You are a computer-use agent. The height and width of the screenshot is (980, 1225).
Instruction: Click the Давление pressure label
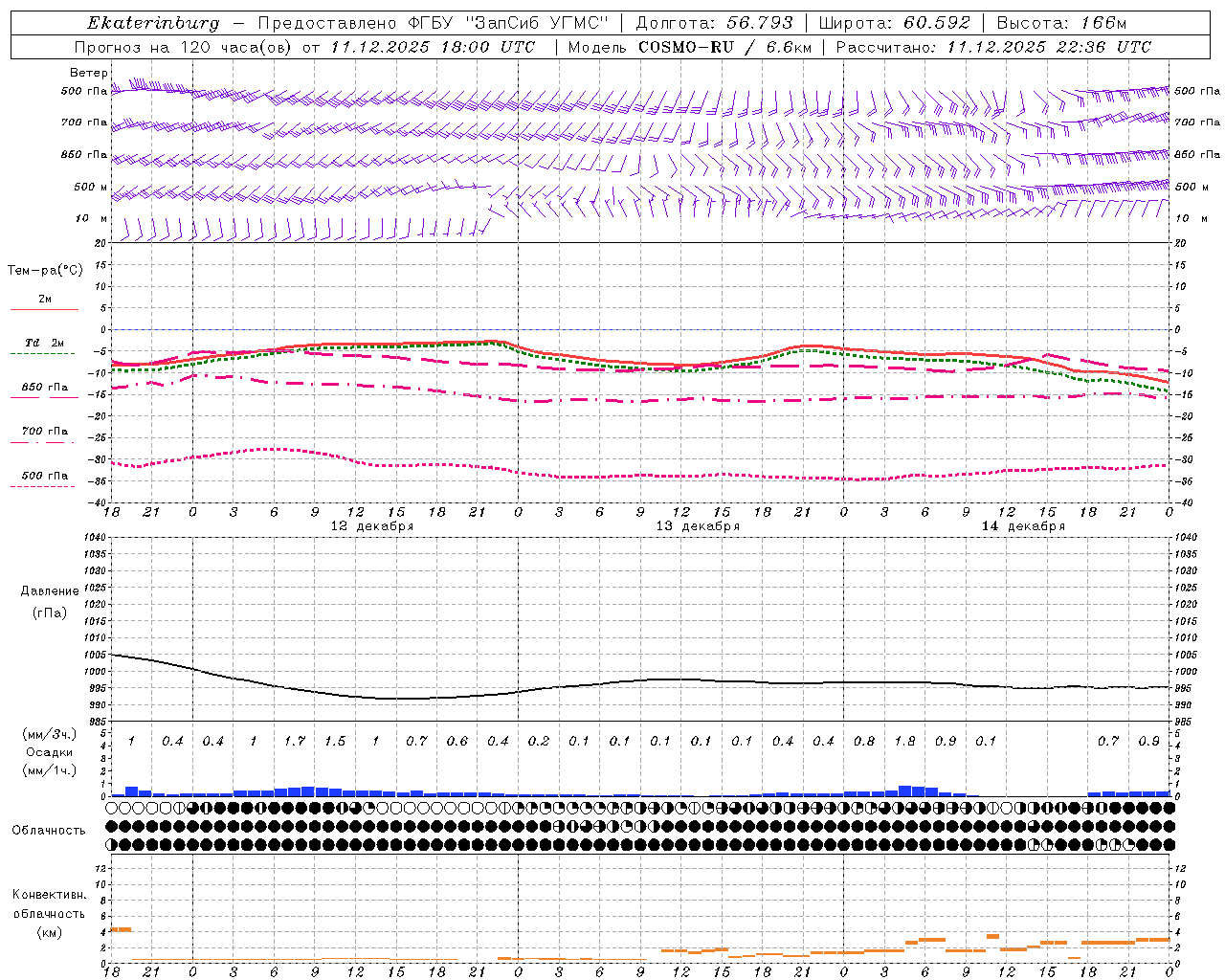click(x=50, y=591)
